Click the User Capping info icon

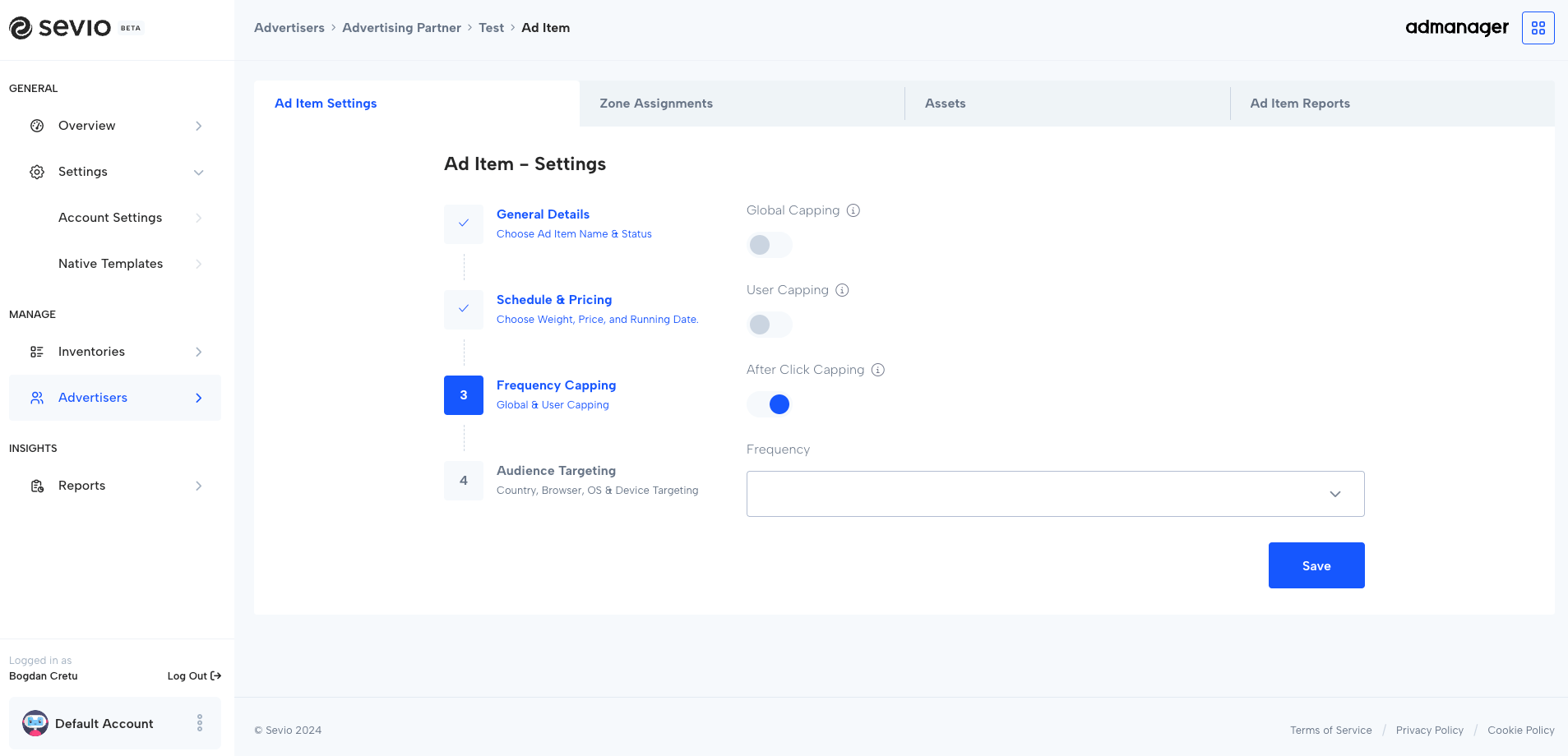point(842,290)
